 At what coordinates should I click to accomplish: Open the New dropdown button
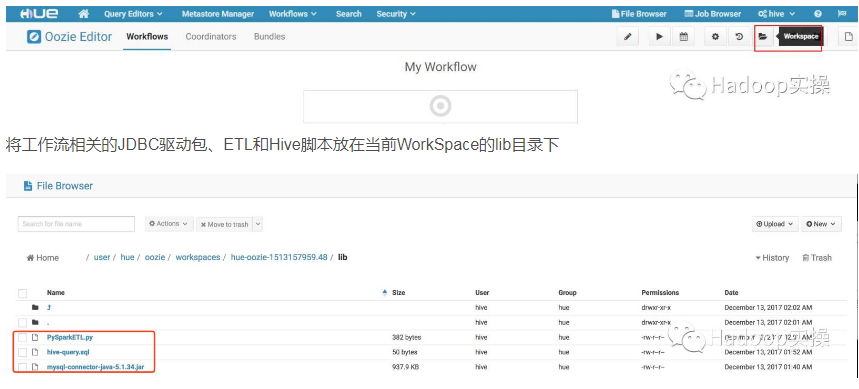coord(821,224)
